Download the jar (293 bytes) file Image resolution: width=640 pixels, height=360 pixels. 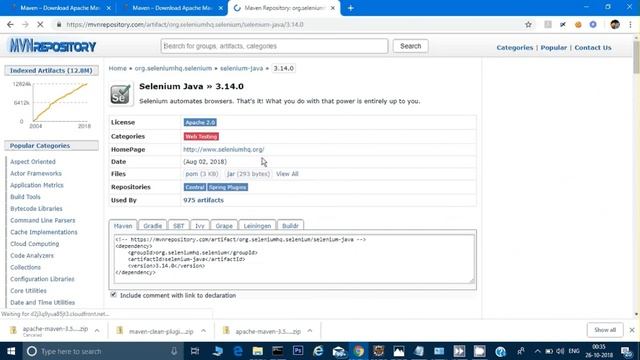(249, 174)
